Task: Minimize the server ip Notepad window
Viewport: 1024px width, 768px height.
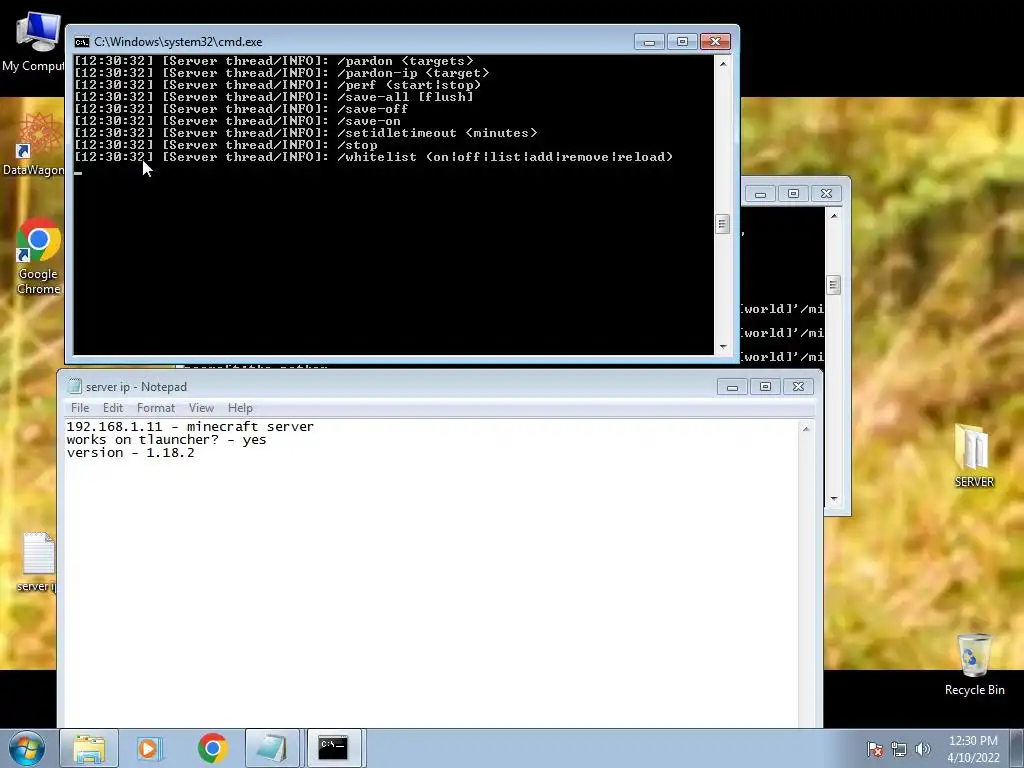Action: [732, 387]
